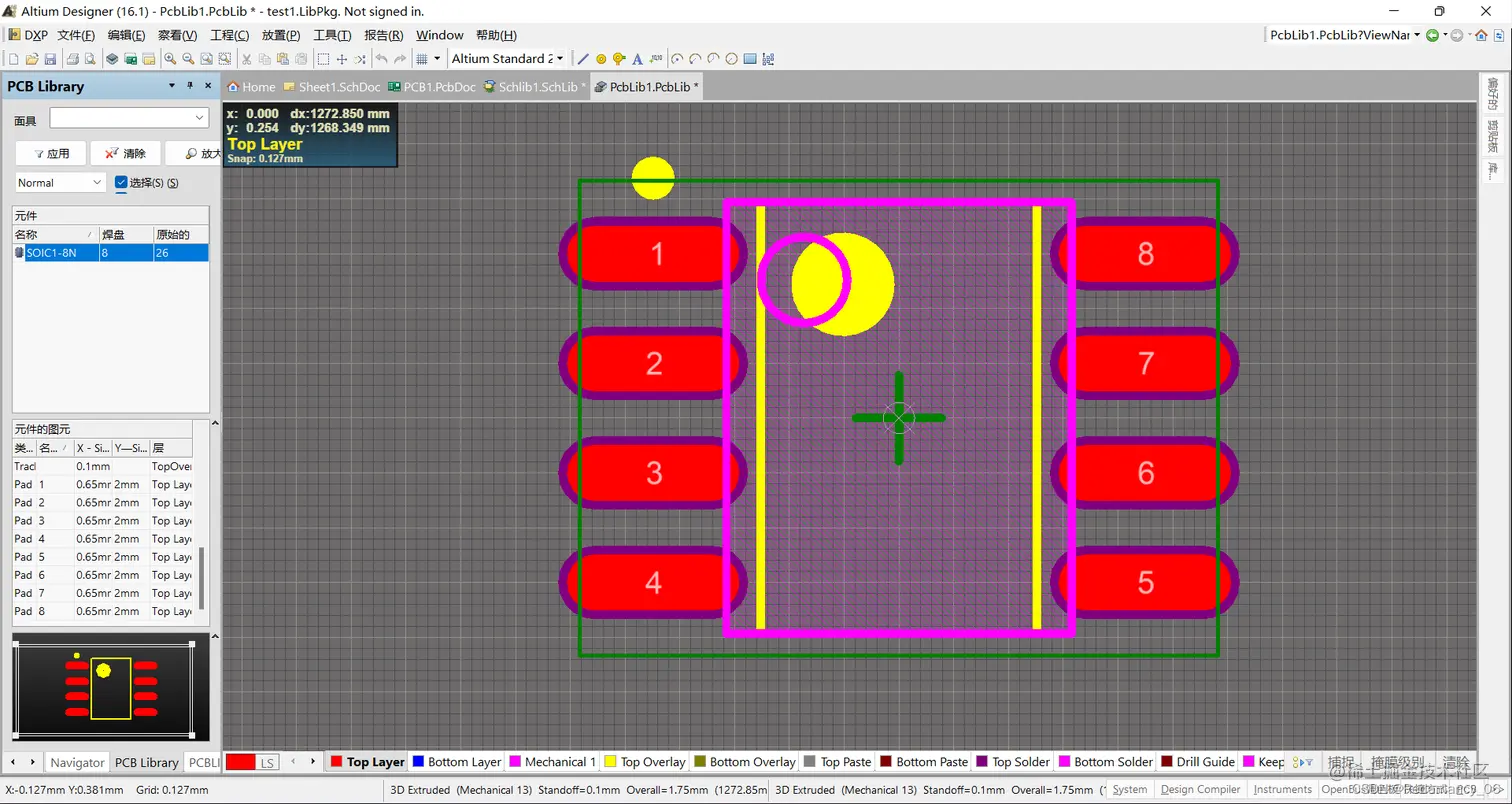Click the print toolbar icon
1512x804 pixels.
[x=72, y=59]
